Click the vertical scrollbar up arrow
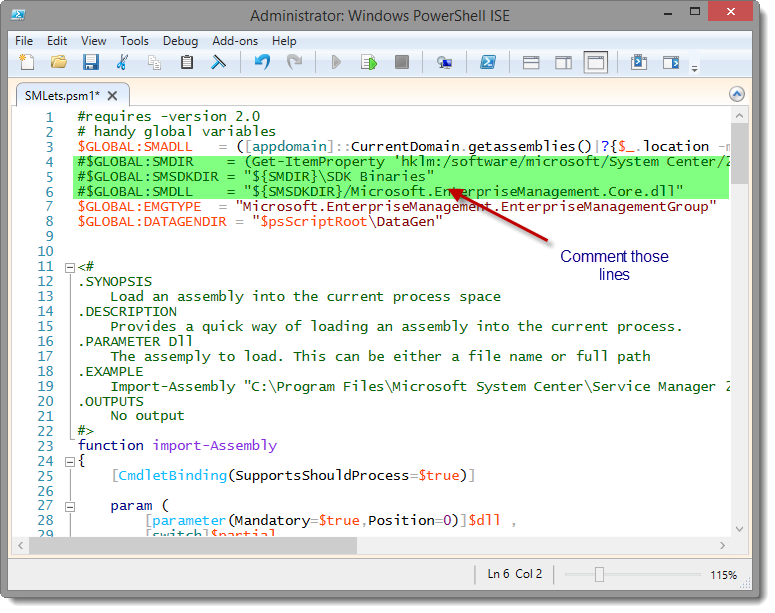 coord(739,116)
